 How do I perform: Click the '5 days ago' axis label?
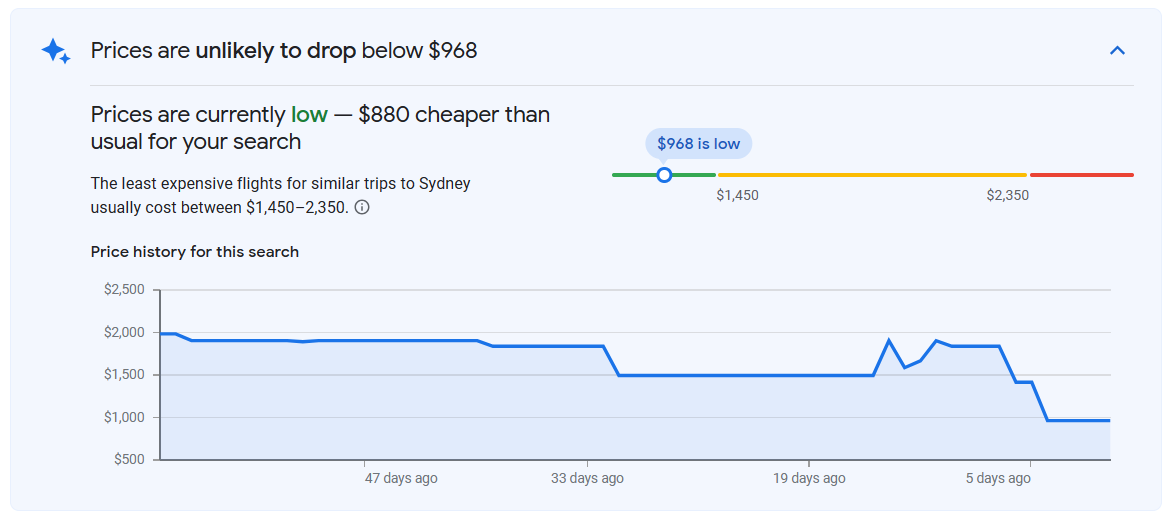pyautogui.click(x=998, y=478)
